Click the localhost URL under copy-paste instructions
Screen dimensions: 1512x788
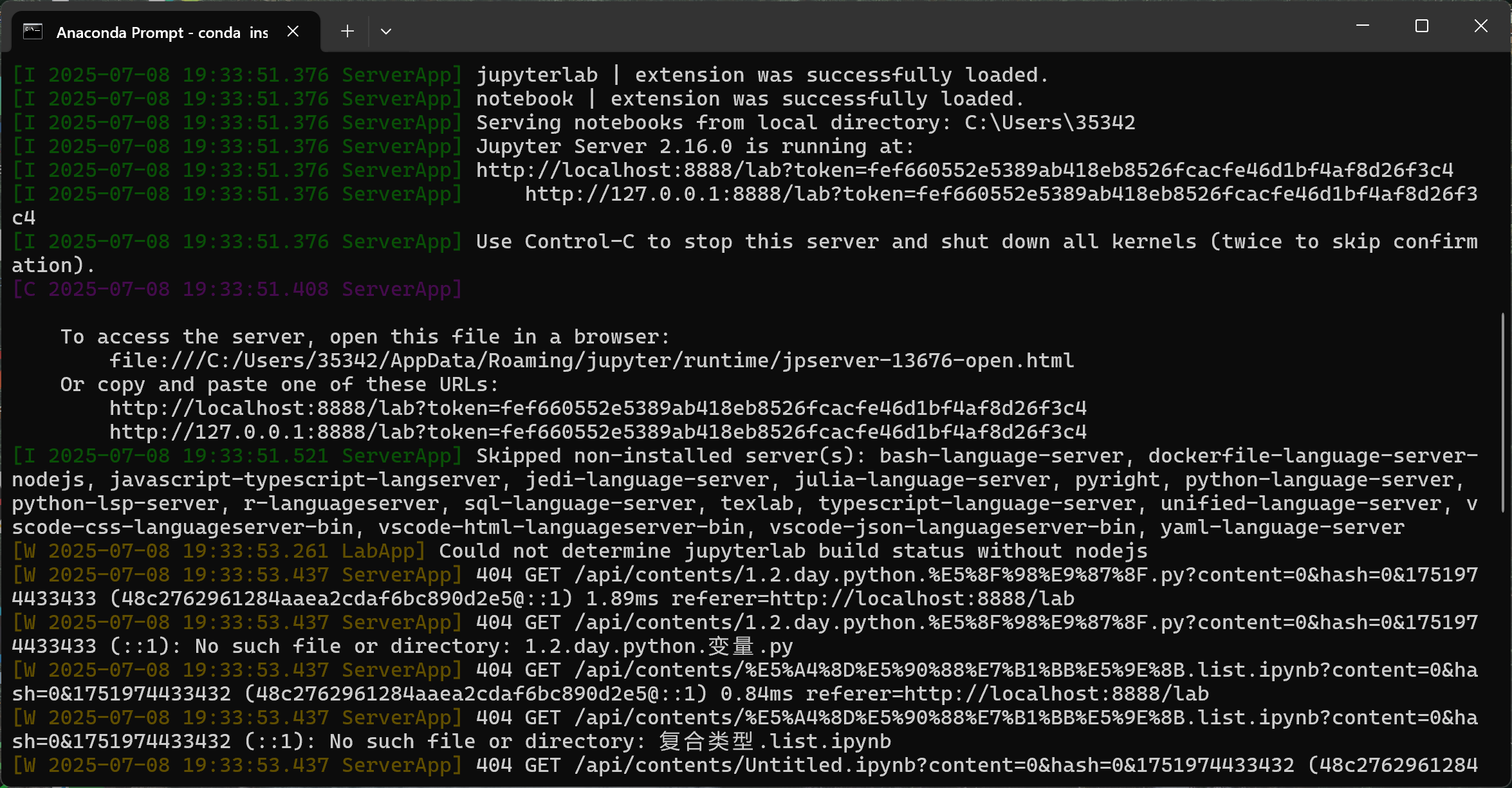598,408
